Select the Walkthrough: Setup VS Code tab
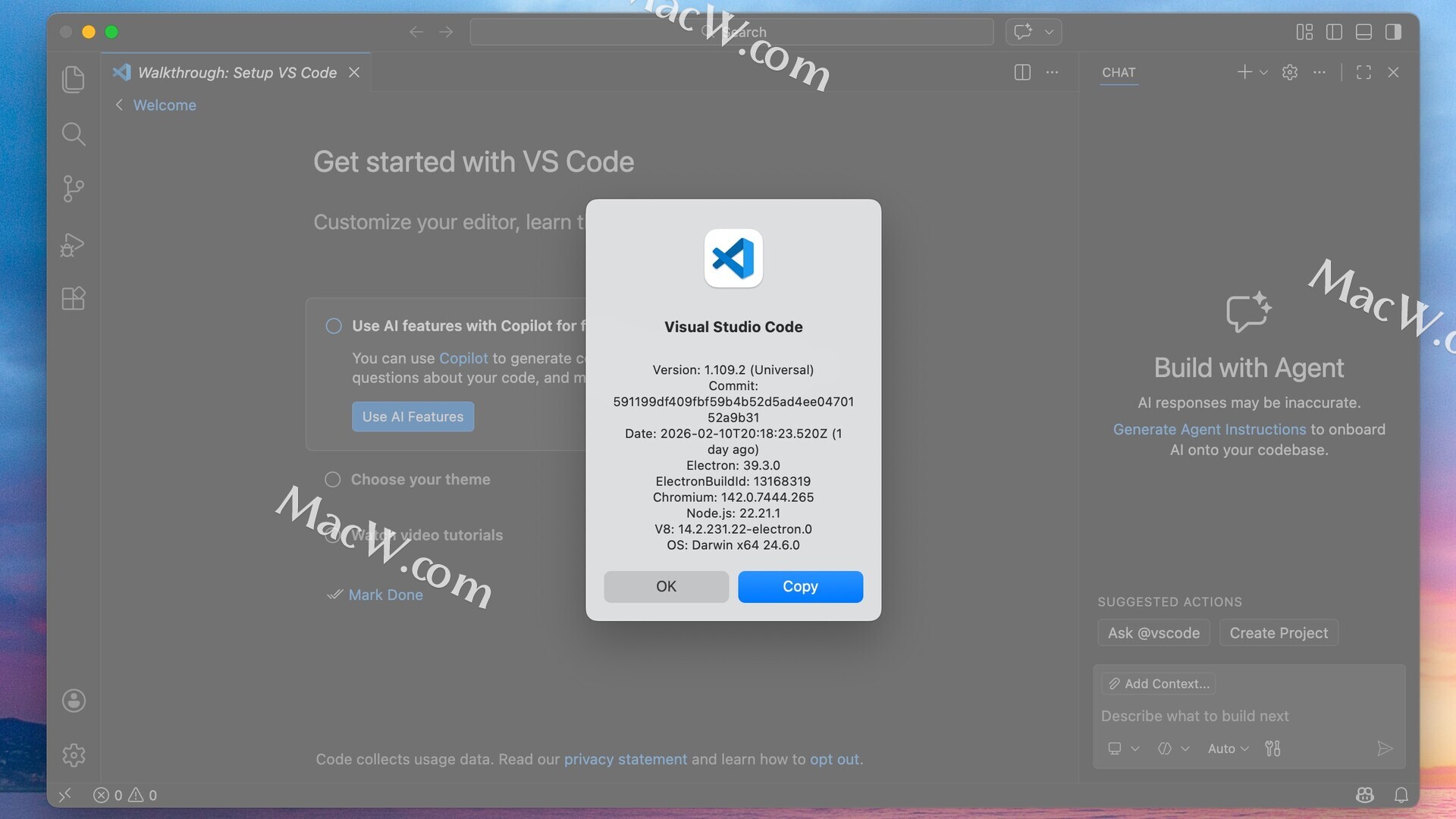1456x819 pixels. coord(237,73)
